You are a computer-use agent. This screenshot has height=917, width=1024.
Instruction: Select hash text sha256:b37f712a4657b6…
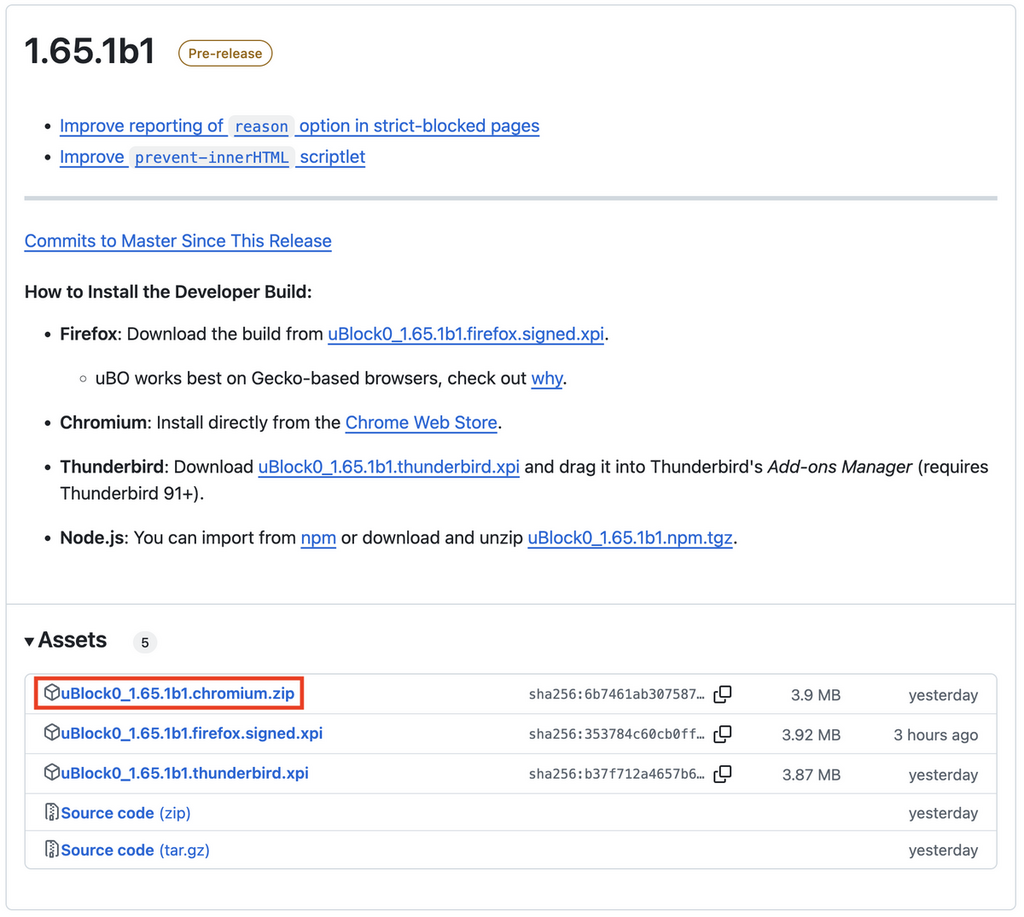pos(616,774)
